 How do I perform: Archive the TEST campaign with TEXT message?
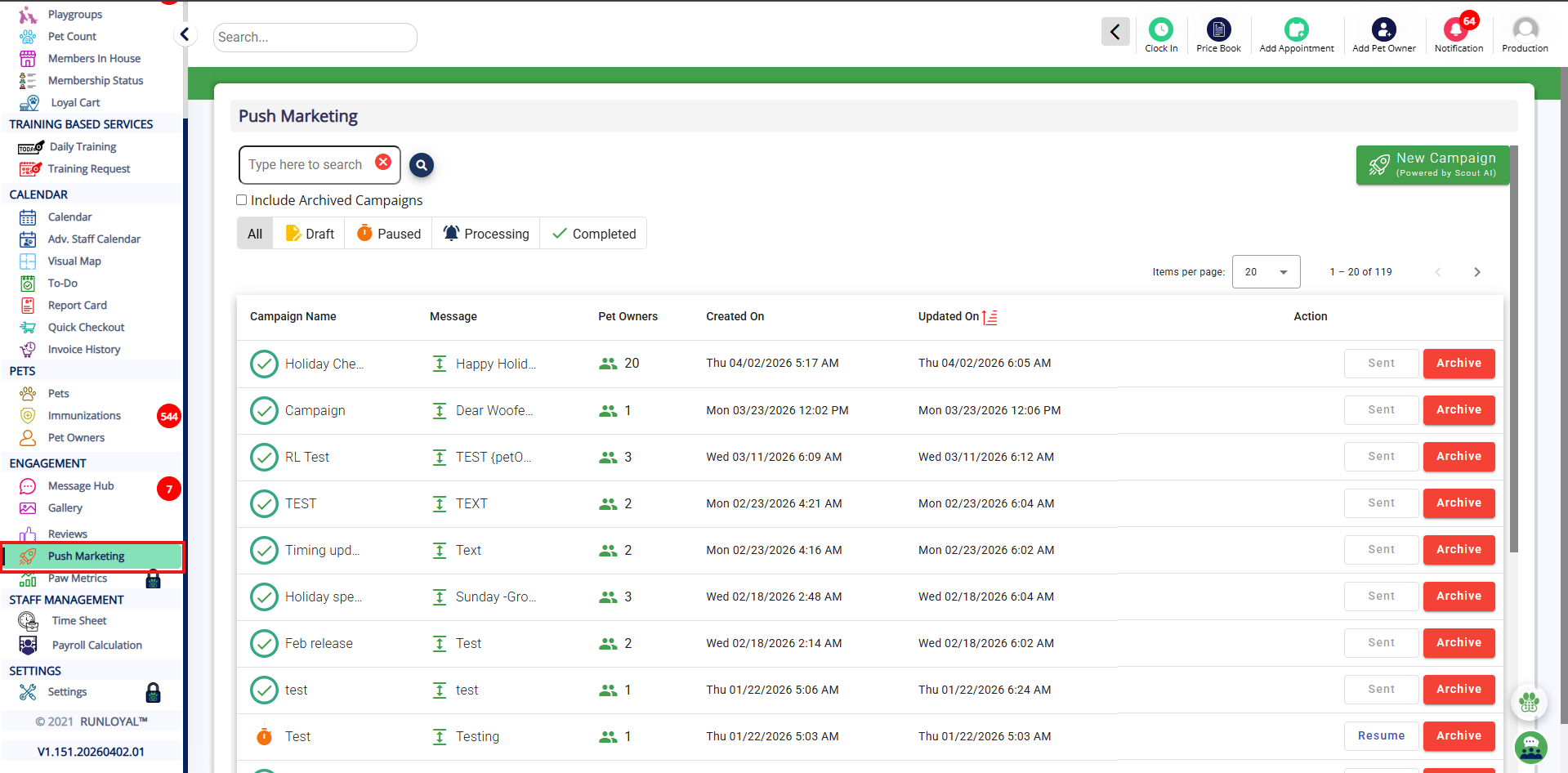pos(1459,503)
